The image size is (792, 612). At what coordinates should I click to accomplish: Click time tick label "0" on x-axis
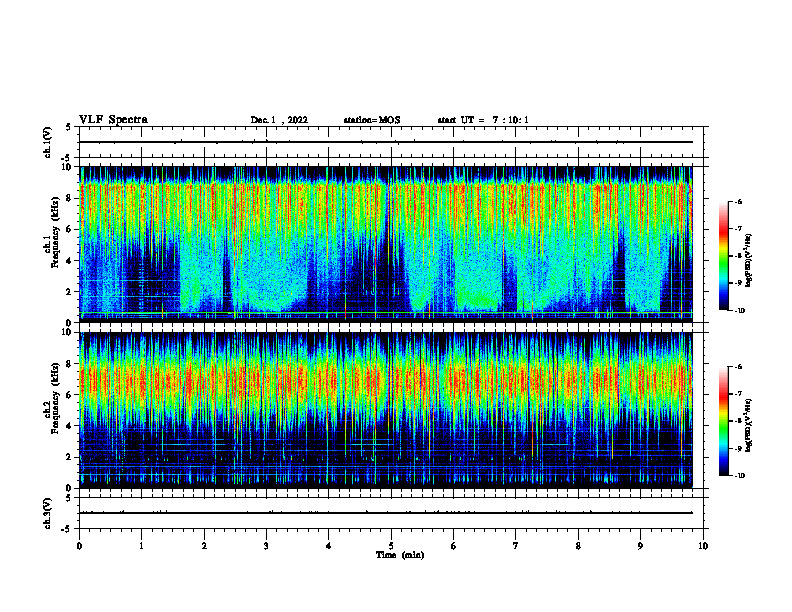(x=79, y=546)
